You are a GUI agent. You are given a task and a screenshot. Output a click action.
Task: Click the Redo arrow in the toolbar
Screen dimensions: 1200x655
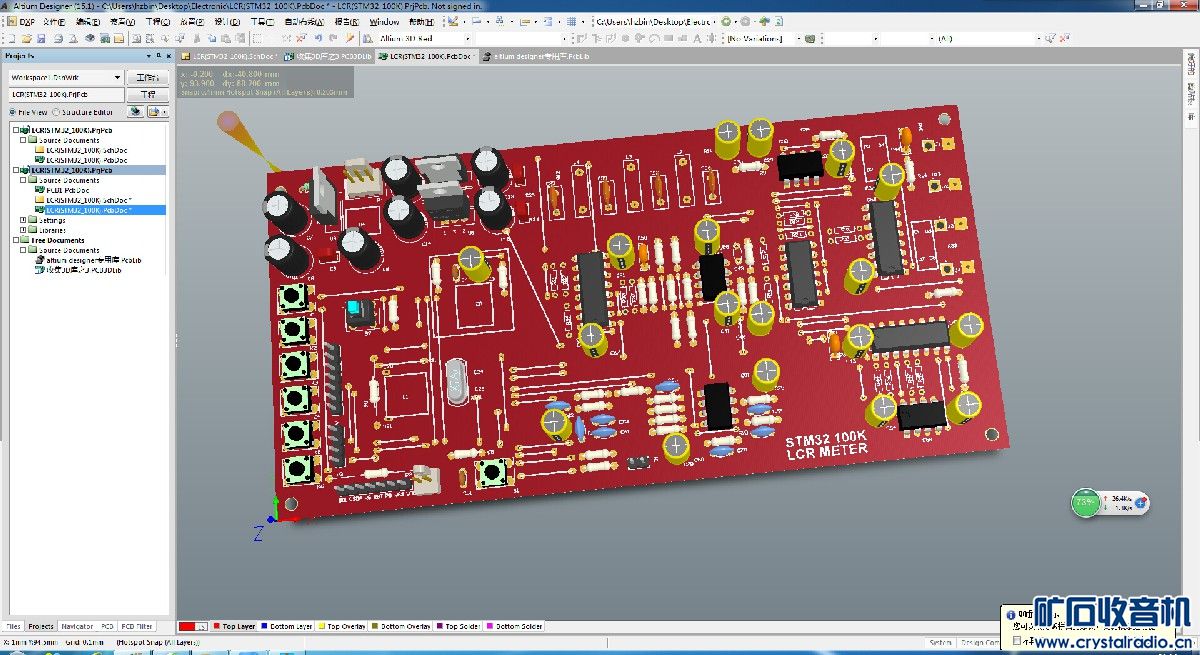[333, 39]
